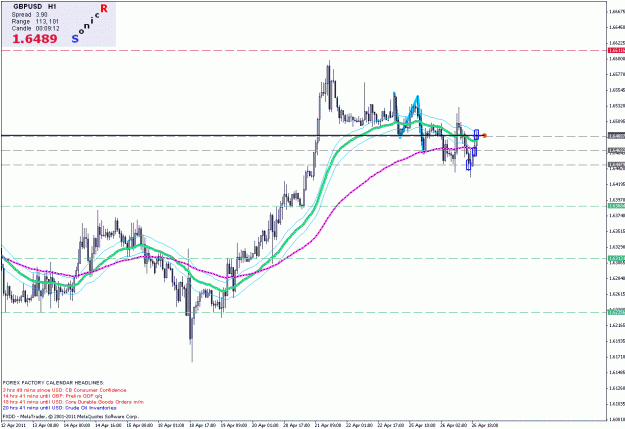The width and height of the screenshot is (625, 429).
Task: Click the Core Durable Goods Orders line
Action: (73, 402)
